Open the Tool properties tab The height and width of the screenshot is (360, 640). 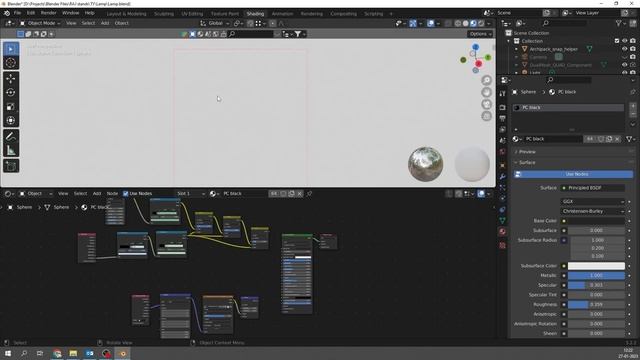(x=502, y=93)
